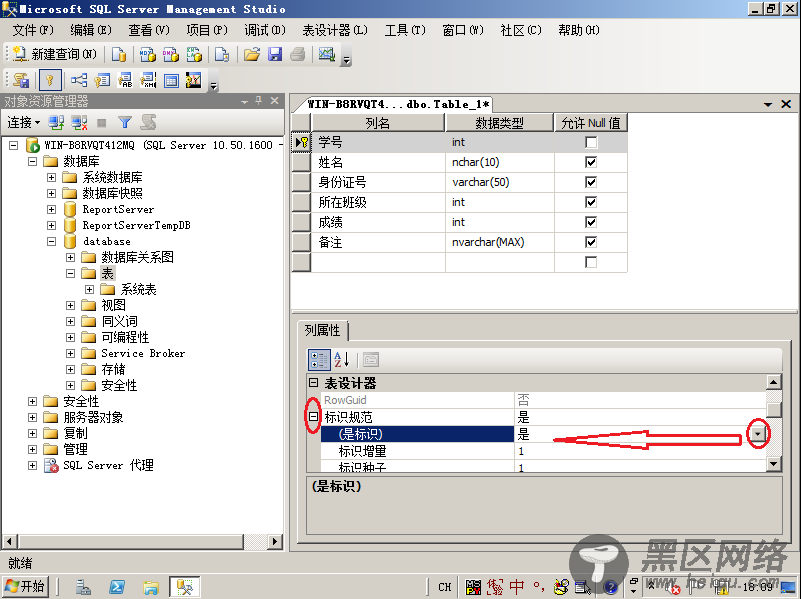
Task: Uncheck Allow Null for 姓名 column
Action: (591, 162)
